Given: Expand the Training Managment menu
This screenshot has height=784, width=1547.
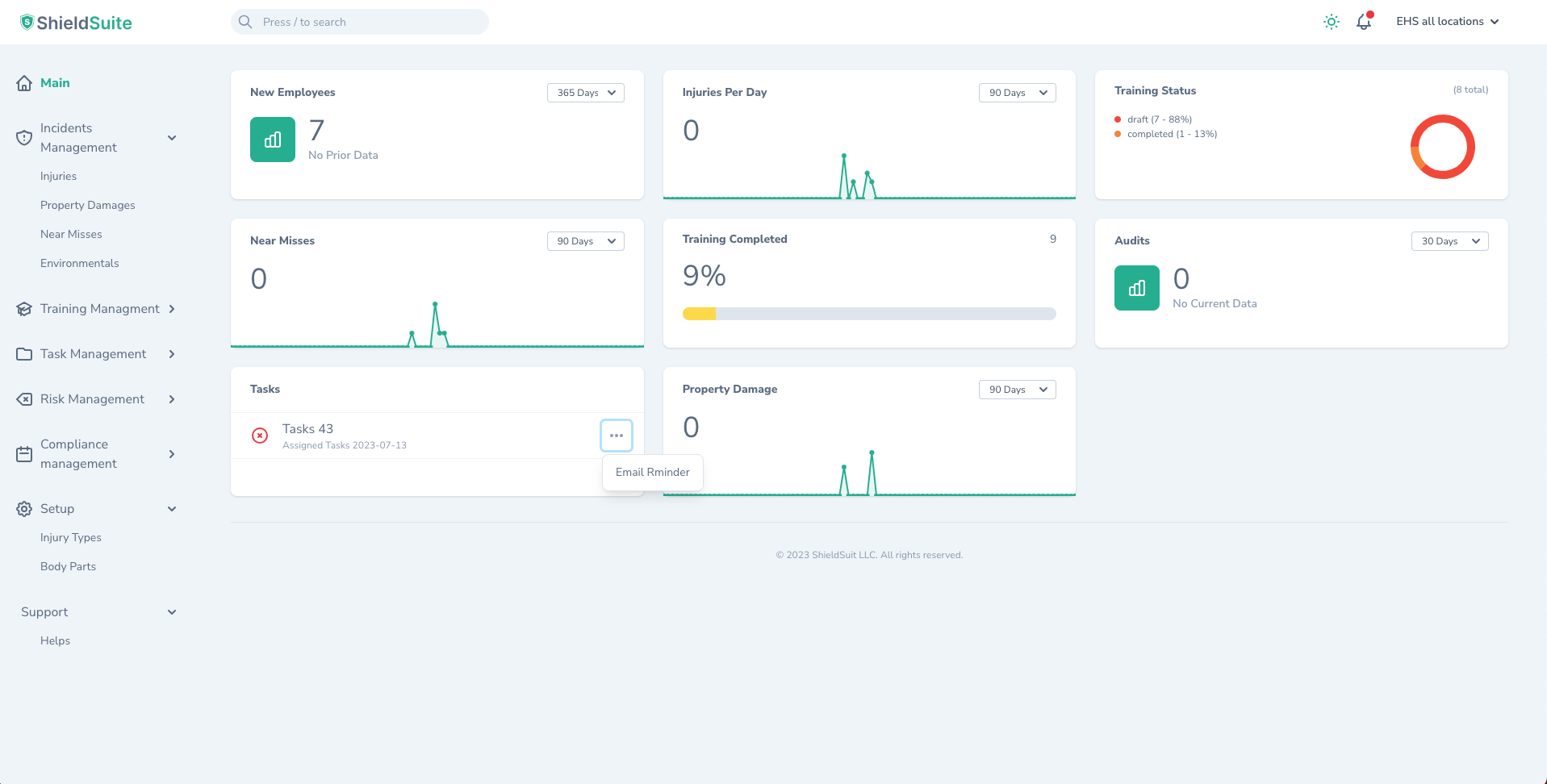Looking at the screenshot, I should coord(172,309).
